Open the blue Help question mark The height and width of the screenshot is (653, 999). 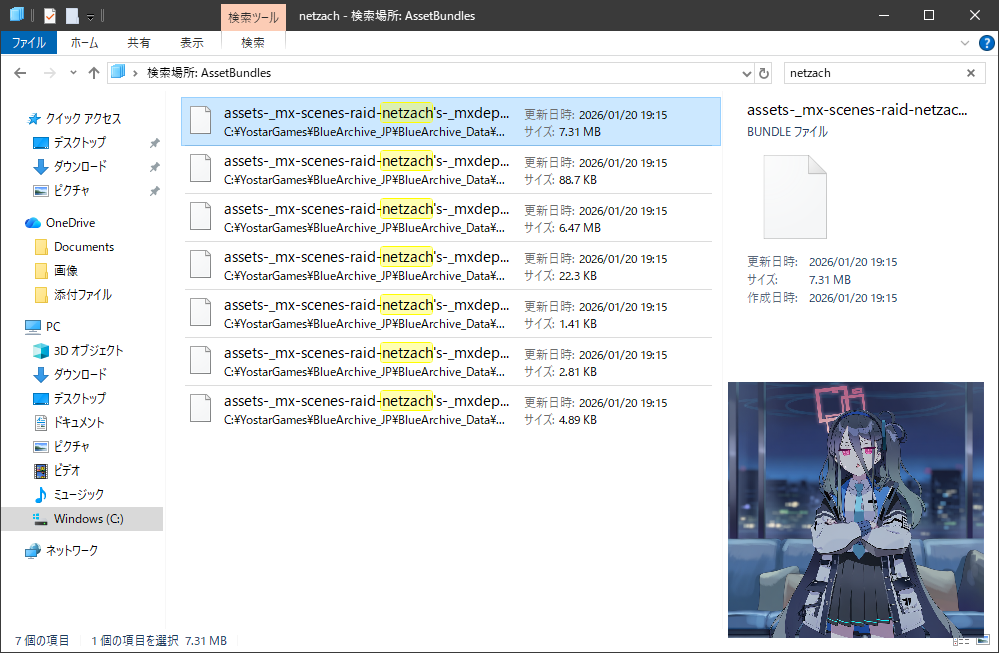click(x=984, y=43)
